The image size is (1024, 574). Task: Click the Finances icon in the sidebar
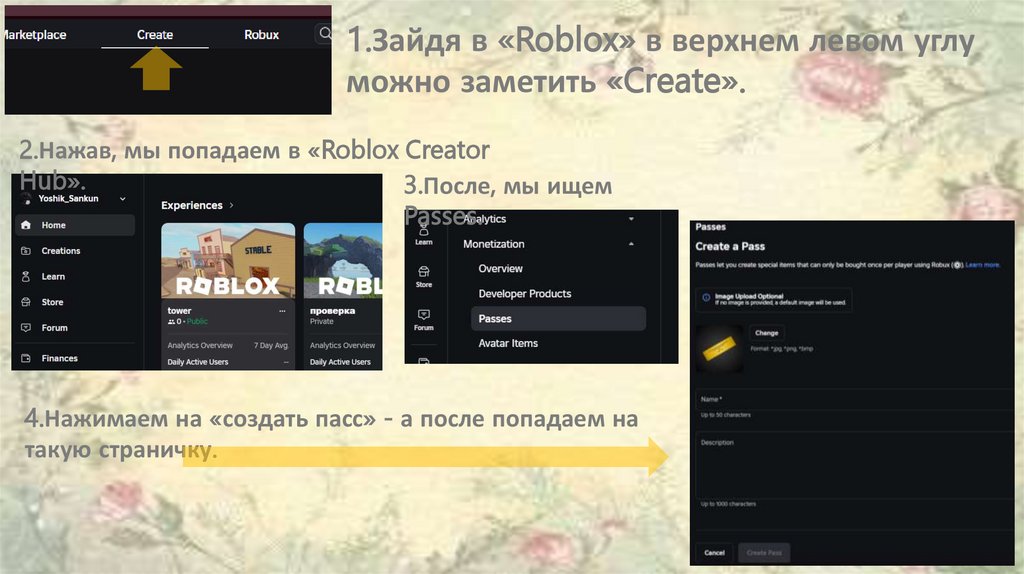tap(26, 358)
